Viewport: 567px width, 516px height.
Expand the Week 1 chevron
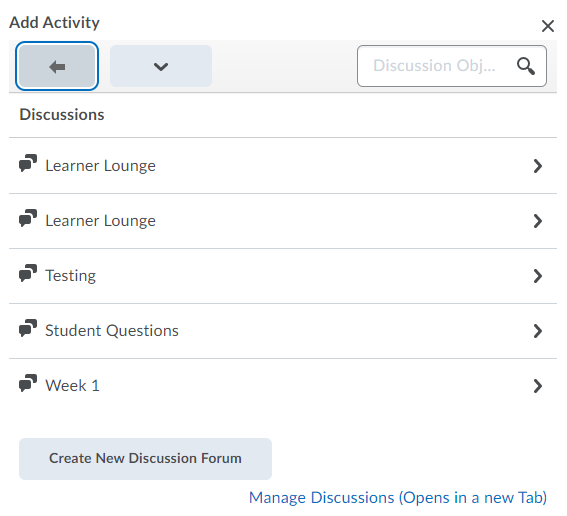(538, 386)
